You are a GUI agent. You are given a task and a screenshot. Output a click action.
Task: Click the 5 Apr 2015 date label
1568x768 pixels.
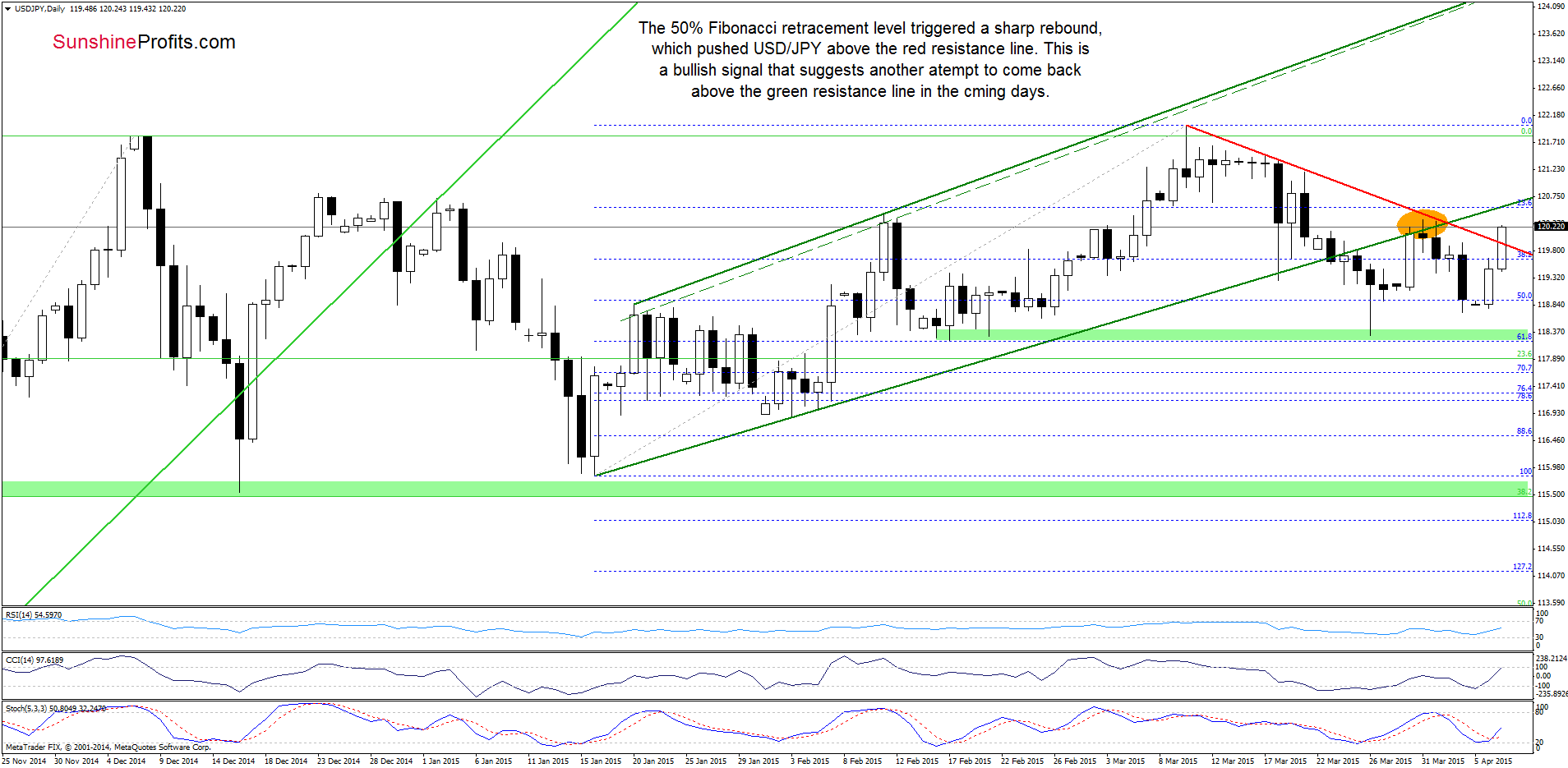tap(1493, 761)
